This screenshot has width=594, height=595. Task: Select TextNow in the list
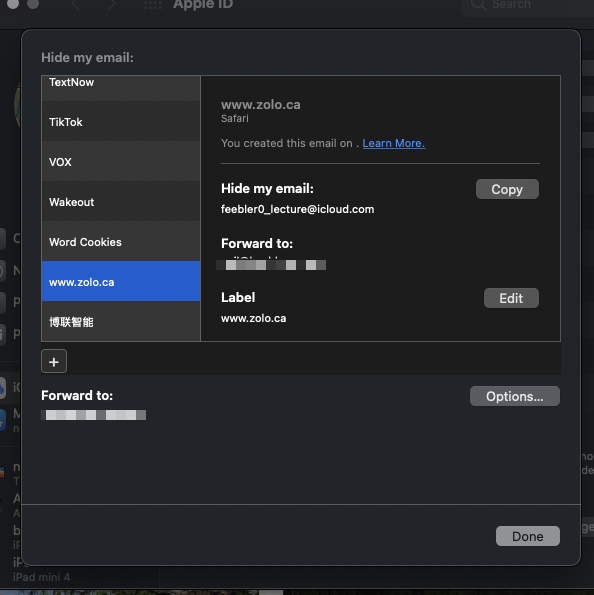coord(121,88)
